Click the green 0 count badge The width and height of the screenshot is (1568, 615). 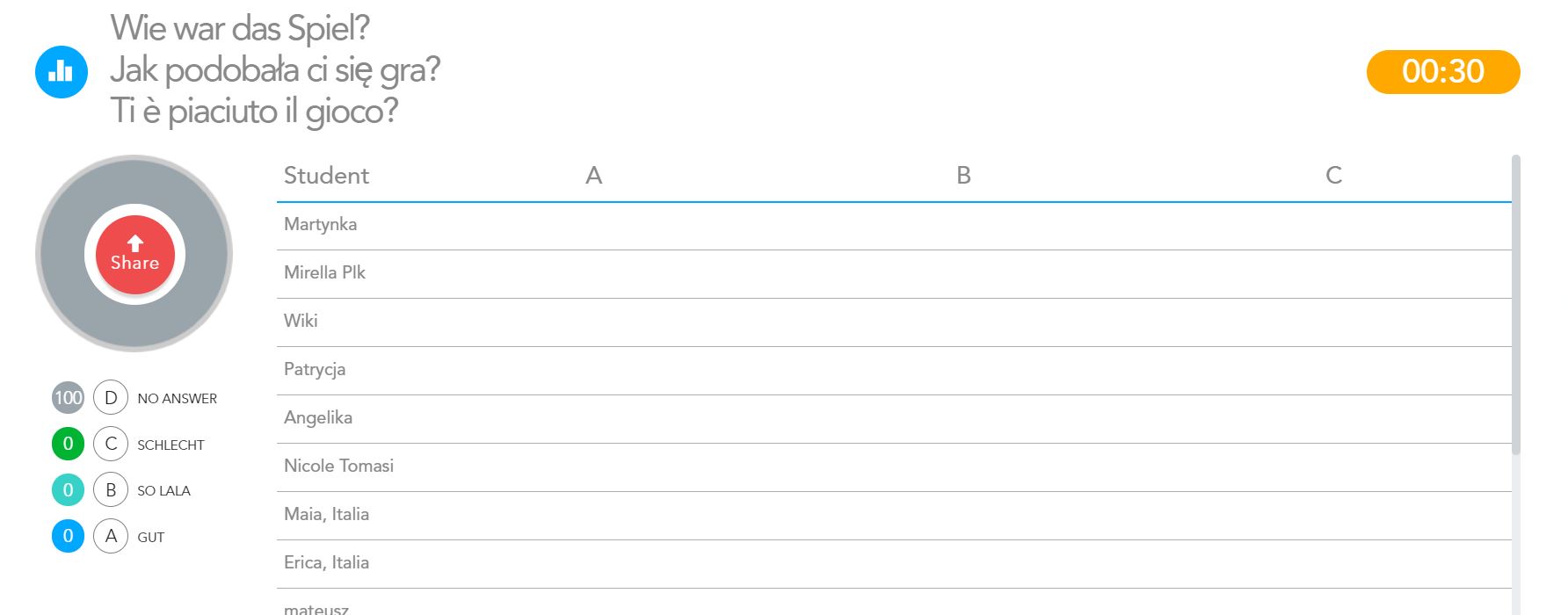(68, 444)
